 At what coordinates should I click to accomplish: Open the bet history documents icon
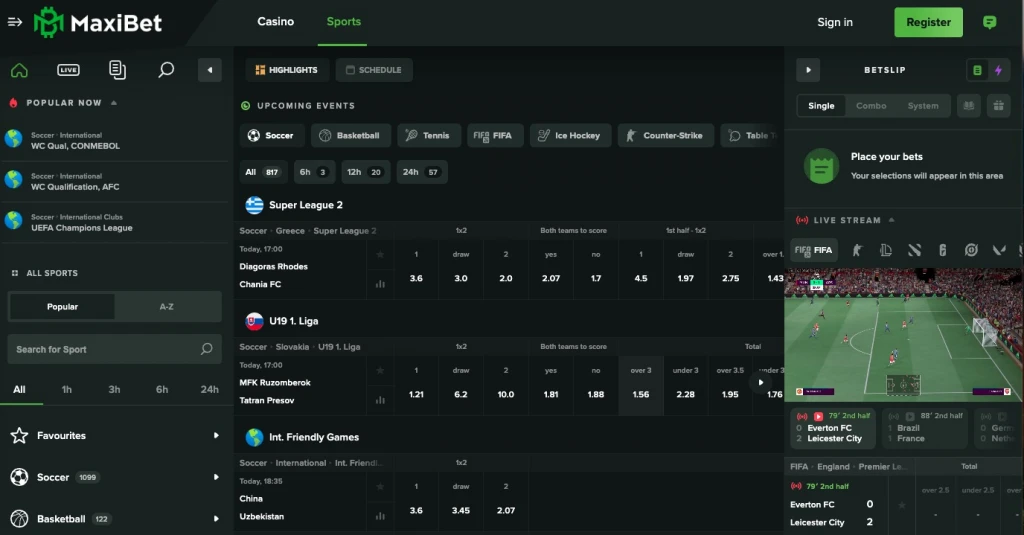point(117,70)
